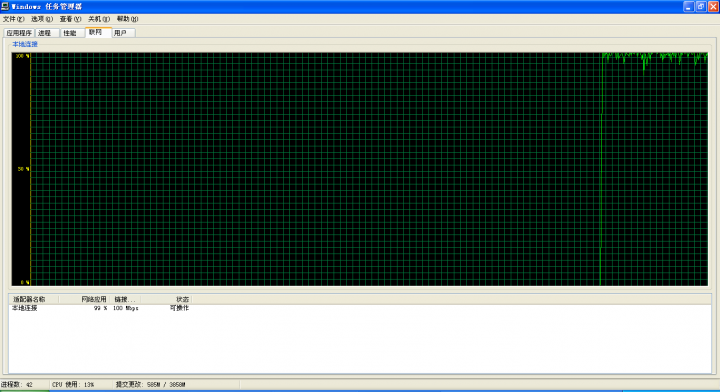Switch to the 用户 tab
The height and width of the screenshot is (392, 720).
(x=123, y=33)
